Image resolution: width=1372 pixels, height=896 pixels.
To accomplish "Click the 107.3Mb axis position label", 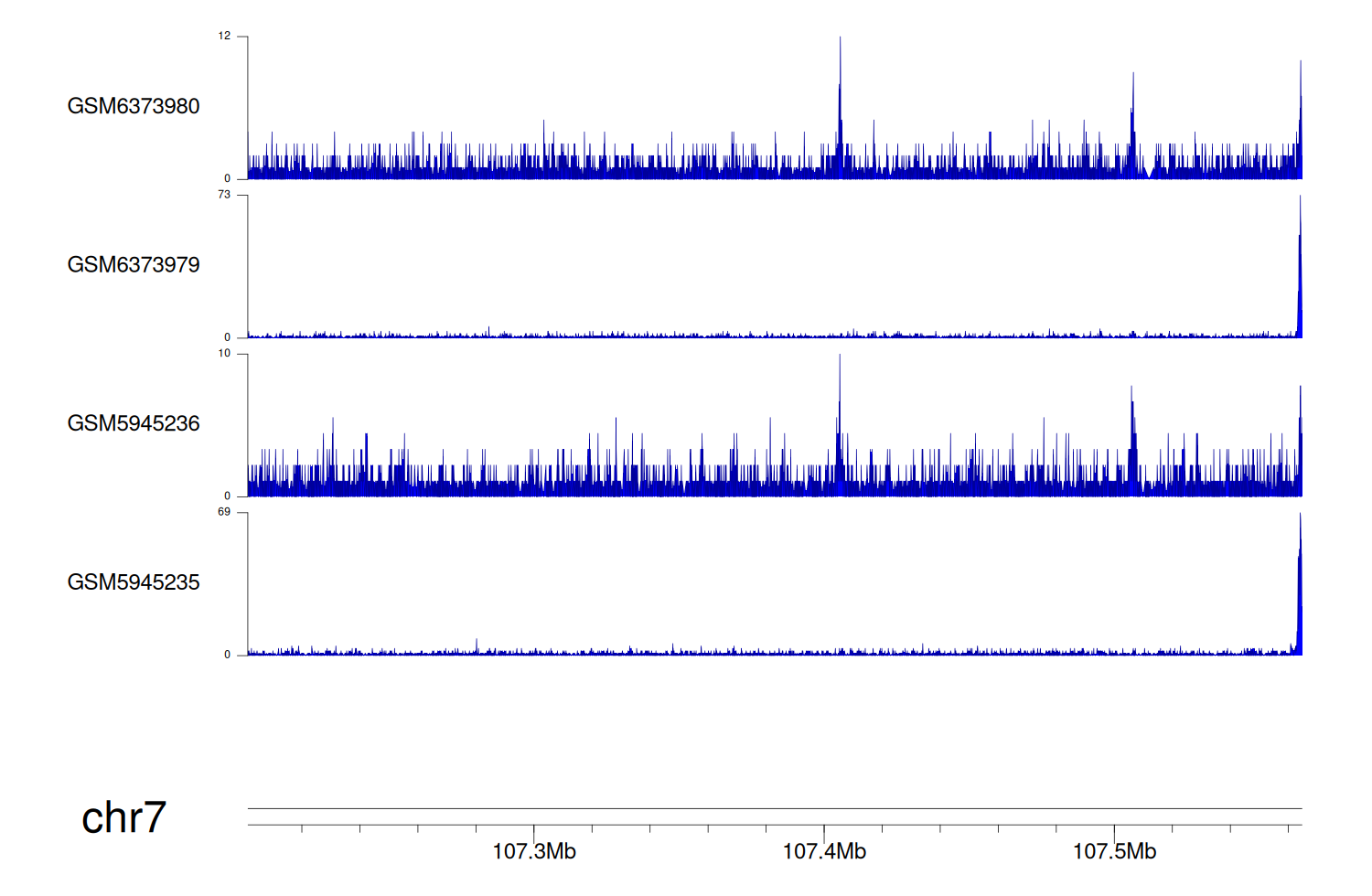I will point(534,852).
